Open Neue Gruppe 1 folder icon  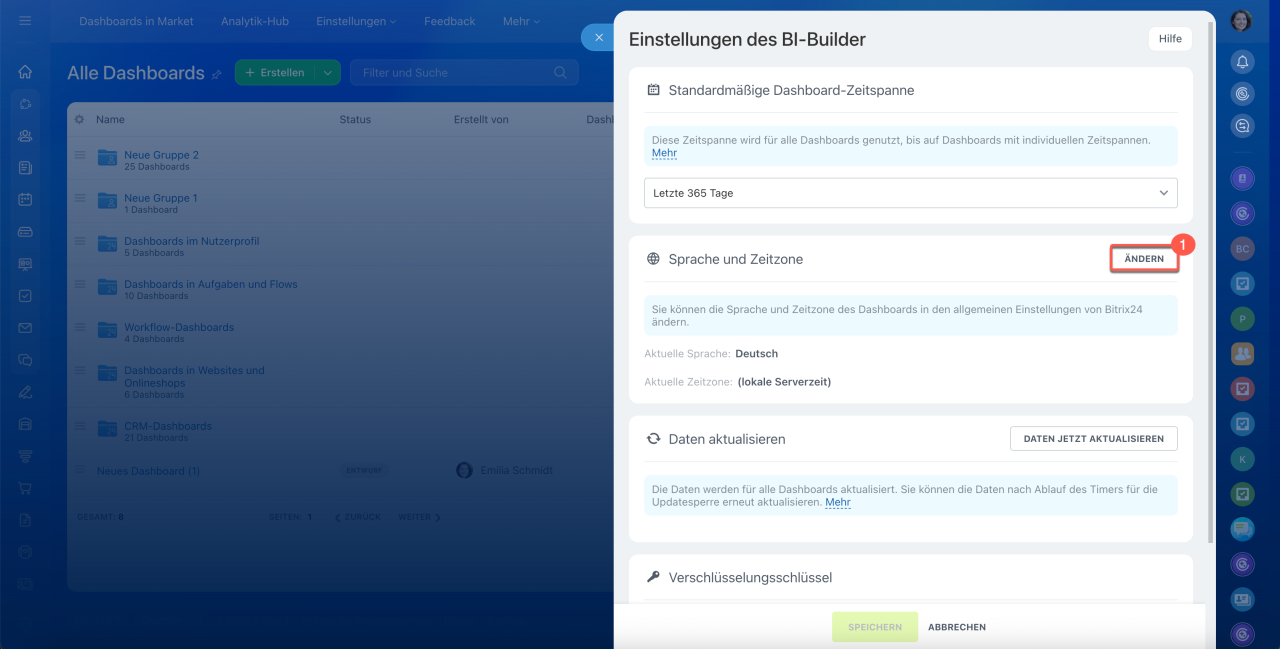coord(107,201)
